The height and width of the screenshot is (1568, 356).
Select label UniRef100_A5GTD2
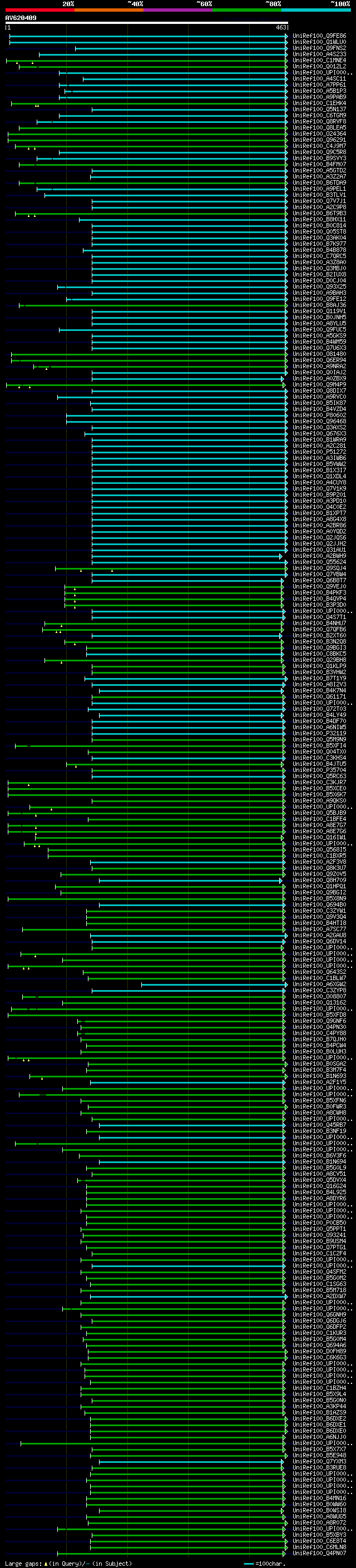point(319,170)
